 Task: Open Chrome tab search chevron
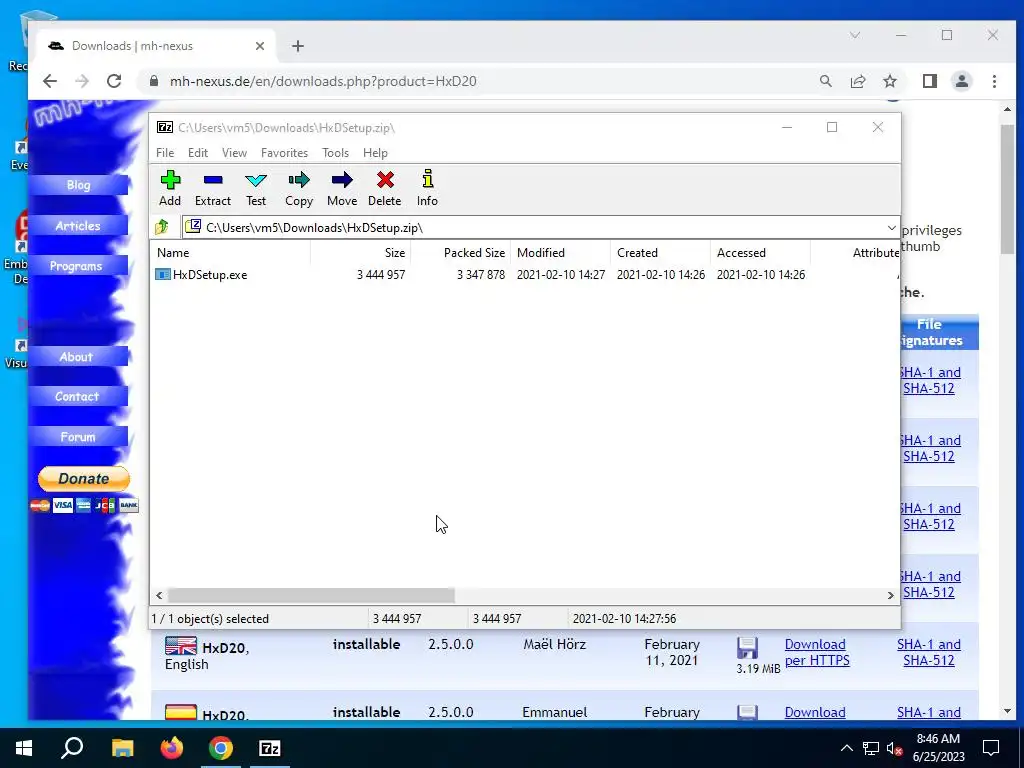click(855, 35)
